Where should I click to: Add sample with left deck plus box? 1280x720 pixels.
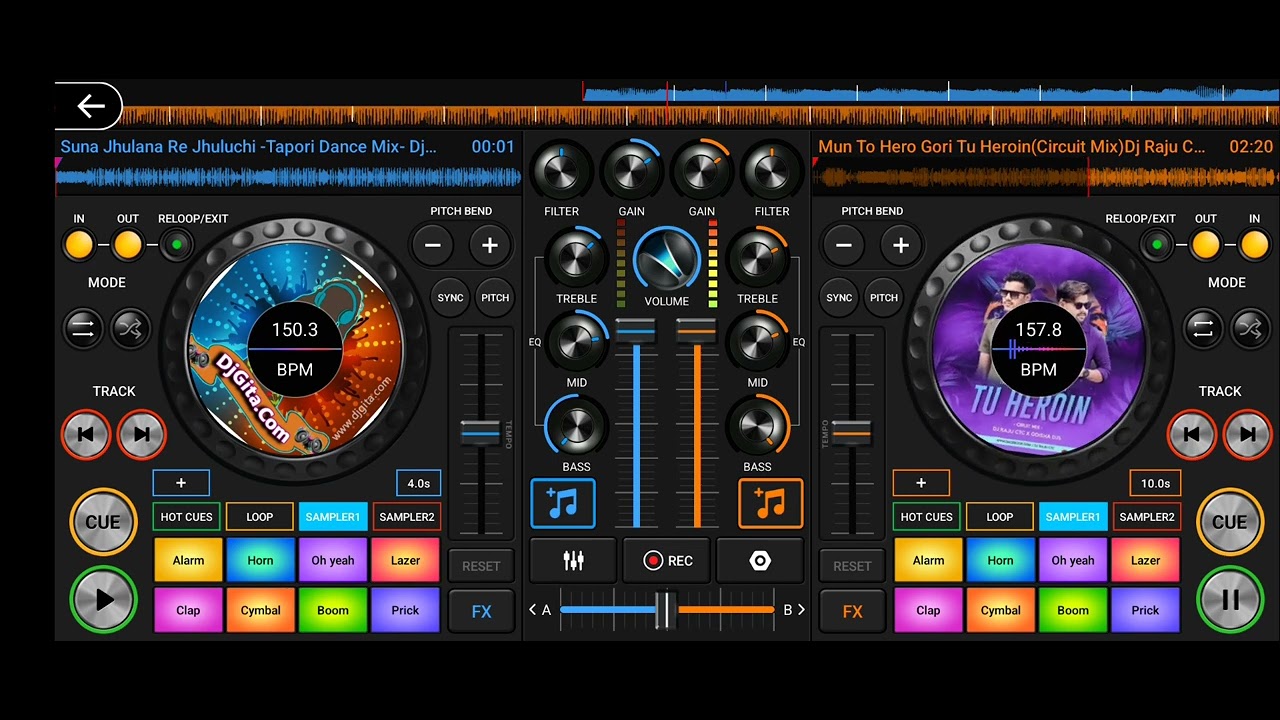pyautogui.click(x=181, y=483)
